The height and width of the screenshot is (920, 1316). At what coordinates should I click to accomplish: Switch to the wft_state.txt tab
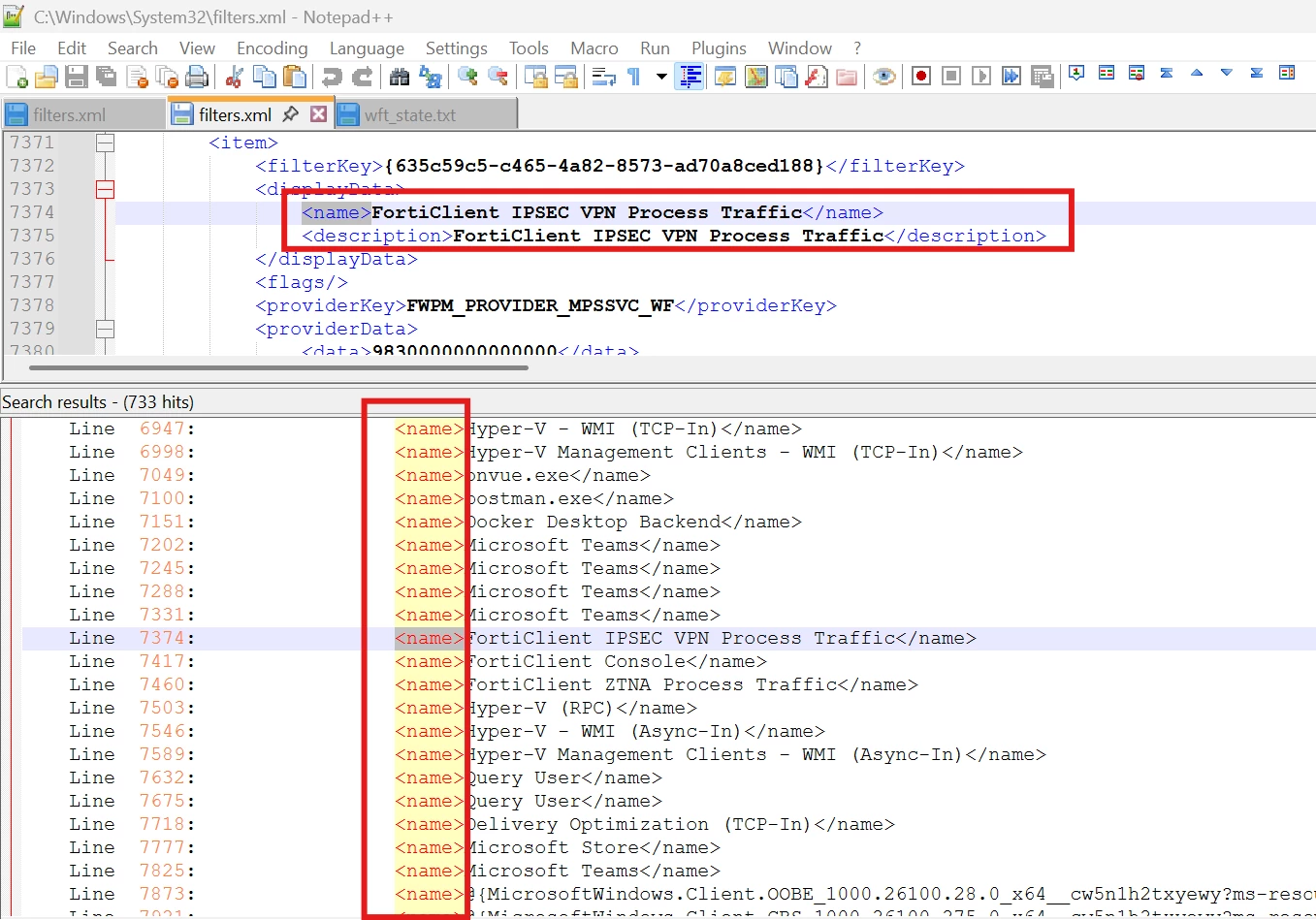click(x=425, y=114)
